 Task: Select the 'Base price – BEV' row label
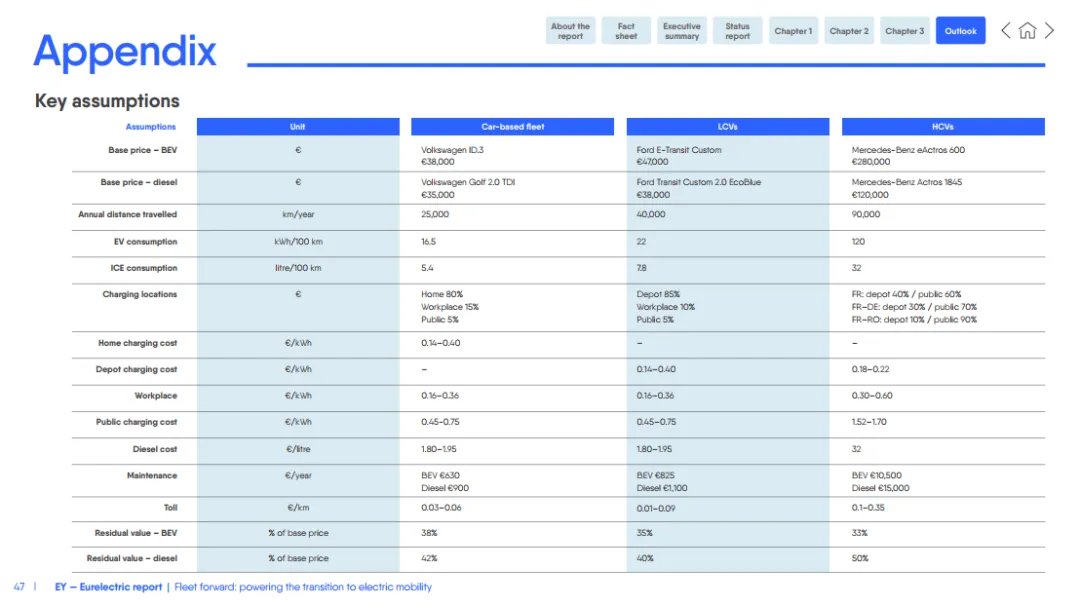(143, 150)
